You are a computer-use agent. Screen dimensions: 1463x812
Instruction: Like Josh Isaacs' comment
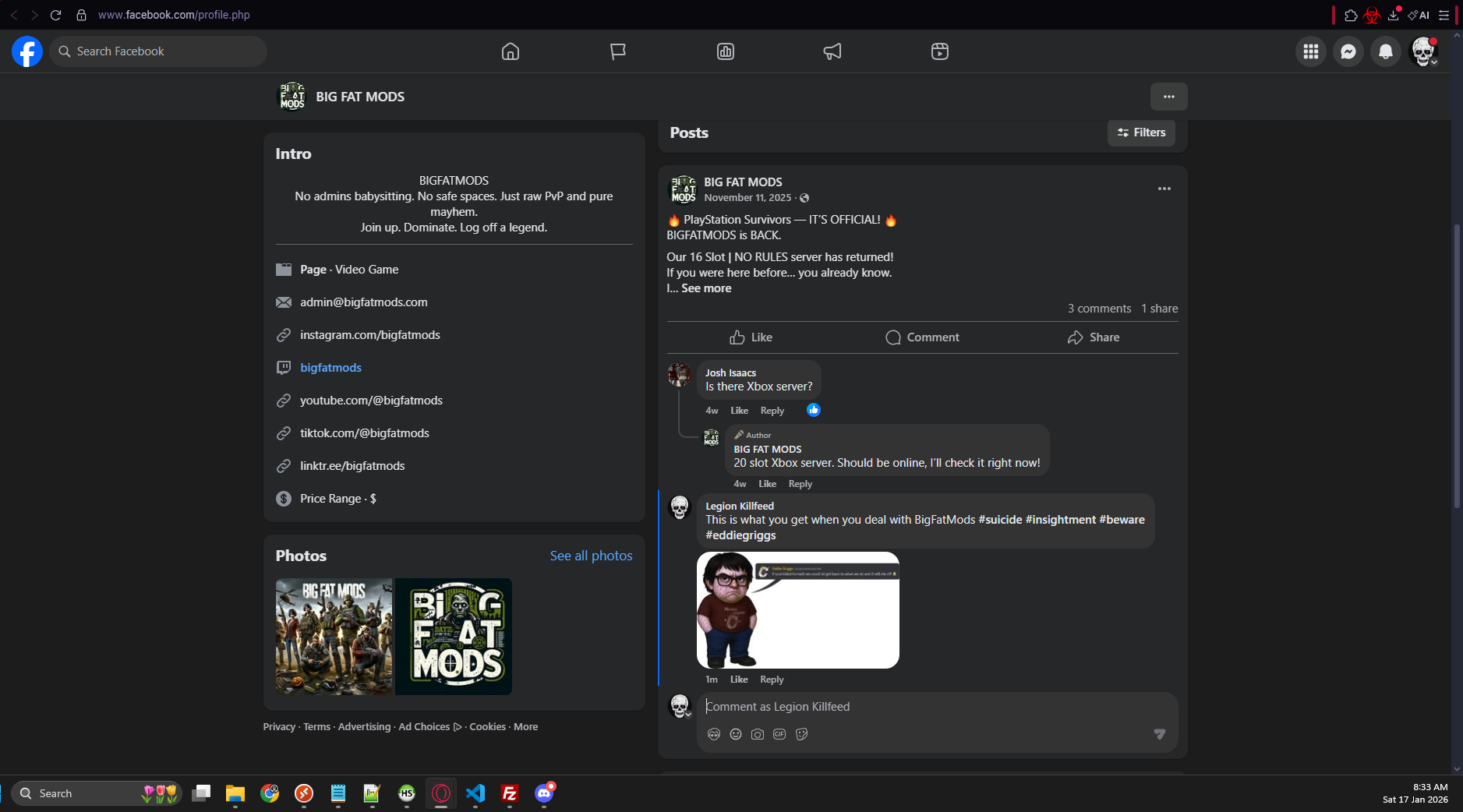pyautogui.click(x=739, y=411)
